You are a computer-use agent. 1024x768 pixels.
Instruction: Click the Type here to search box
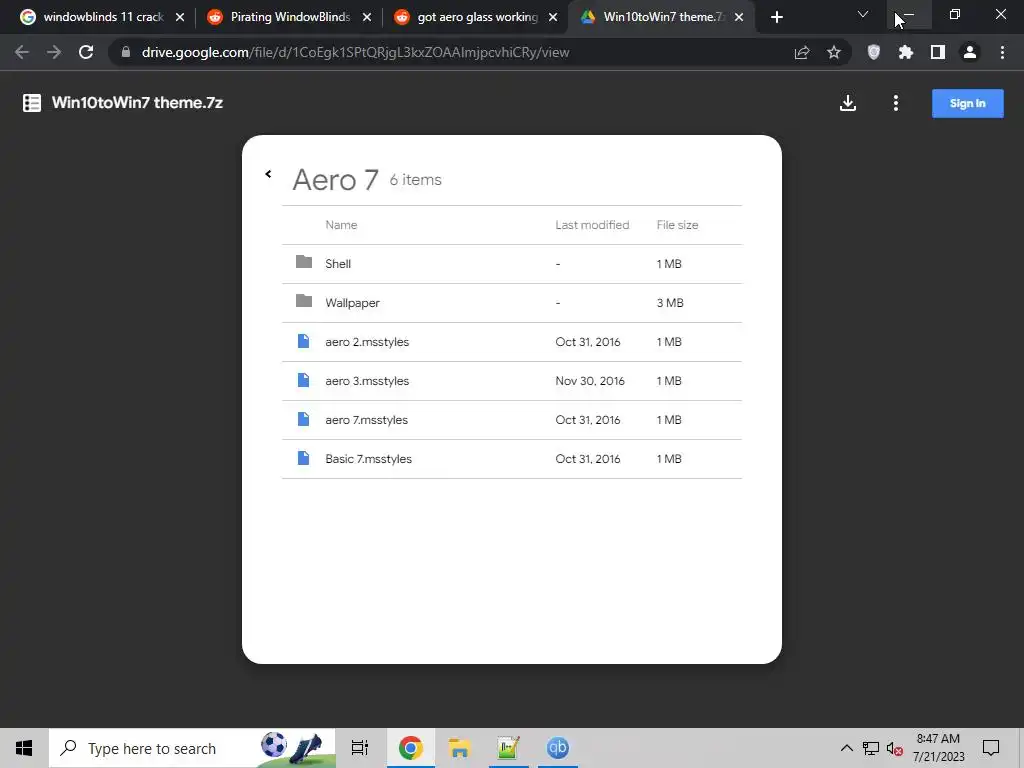coord(193,748)
